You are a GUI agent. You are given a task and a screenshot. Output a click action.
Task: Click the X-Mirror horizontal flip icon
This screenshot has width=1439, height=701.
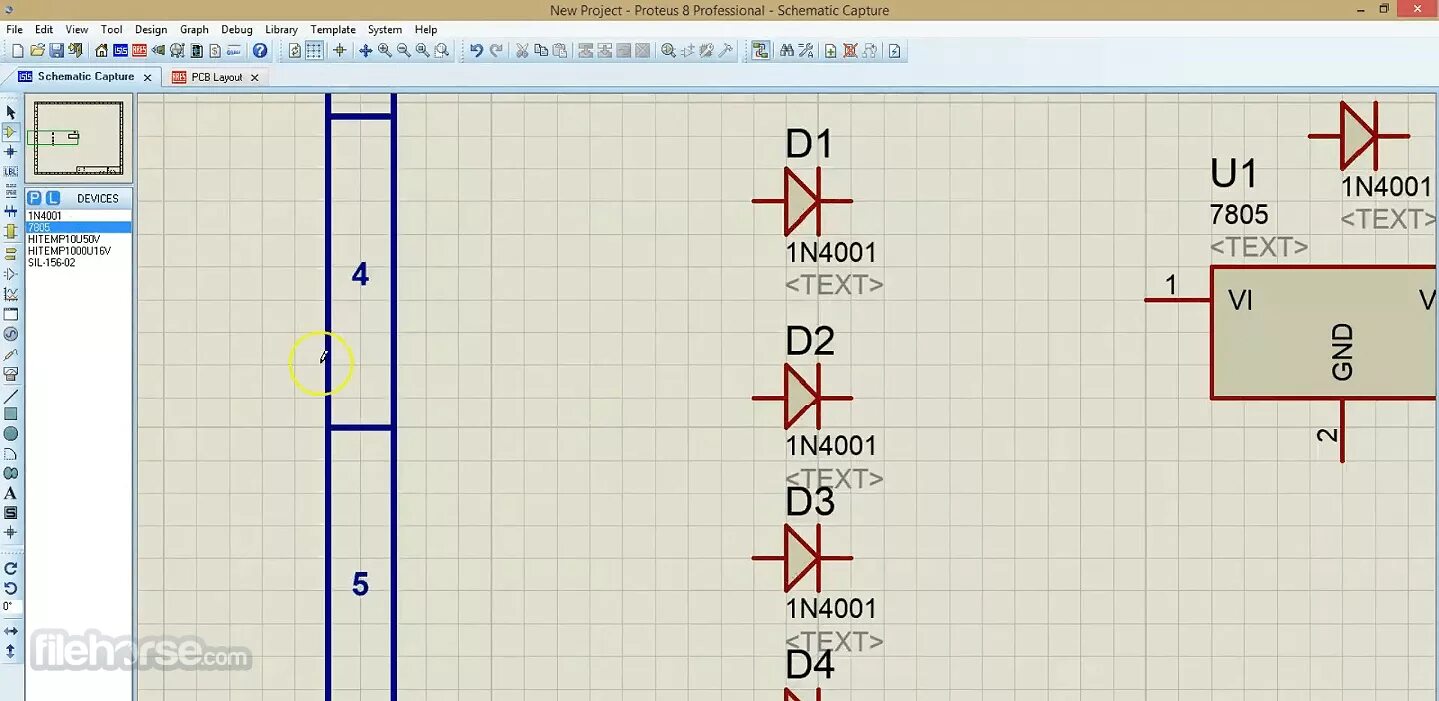(x=11, y=631)
